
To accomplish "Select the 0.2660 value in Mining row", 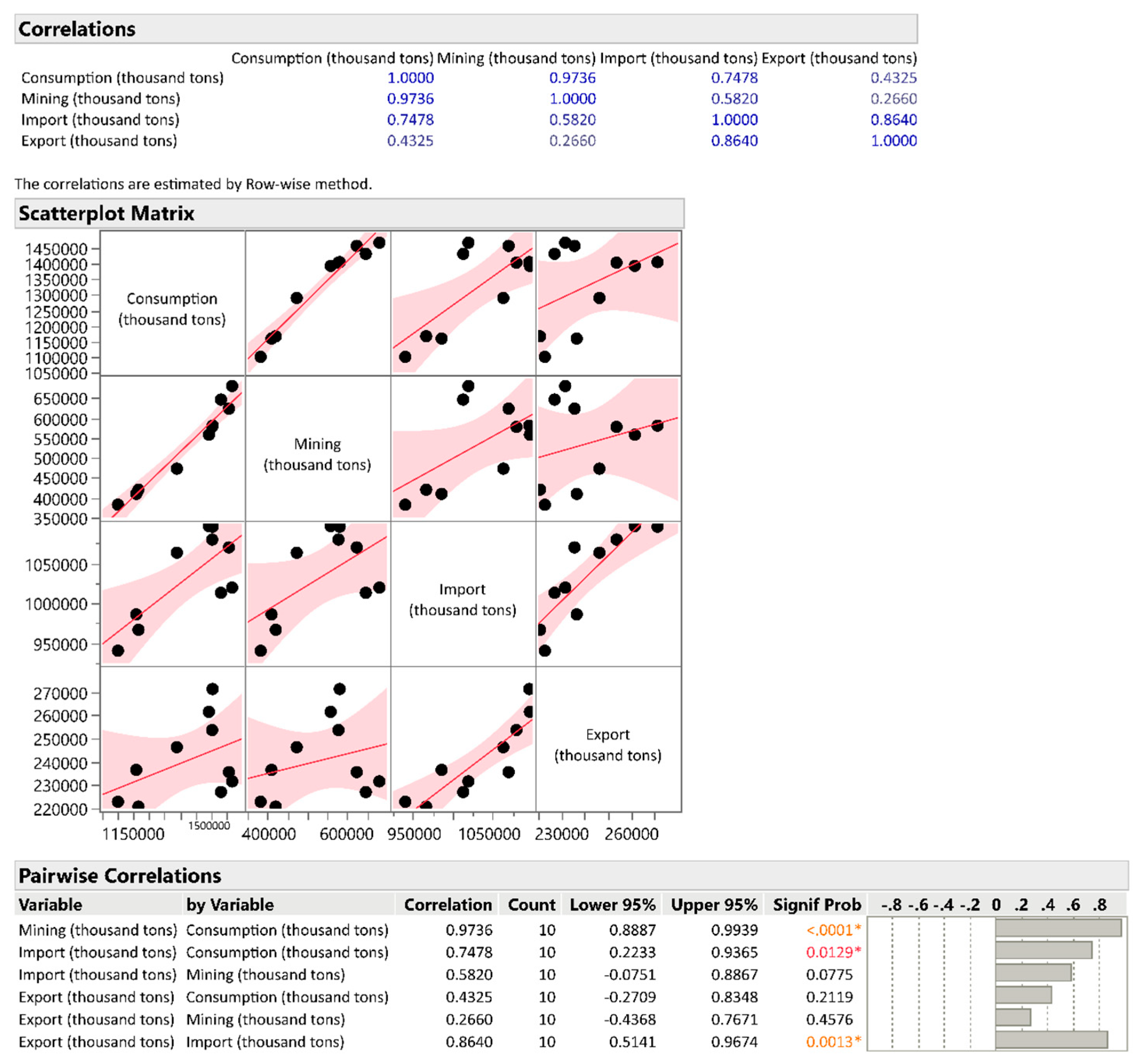I will [893, 99].
